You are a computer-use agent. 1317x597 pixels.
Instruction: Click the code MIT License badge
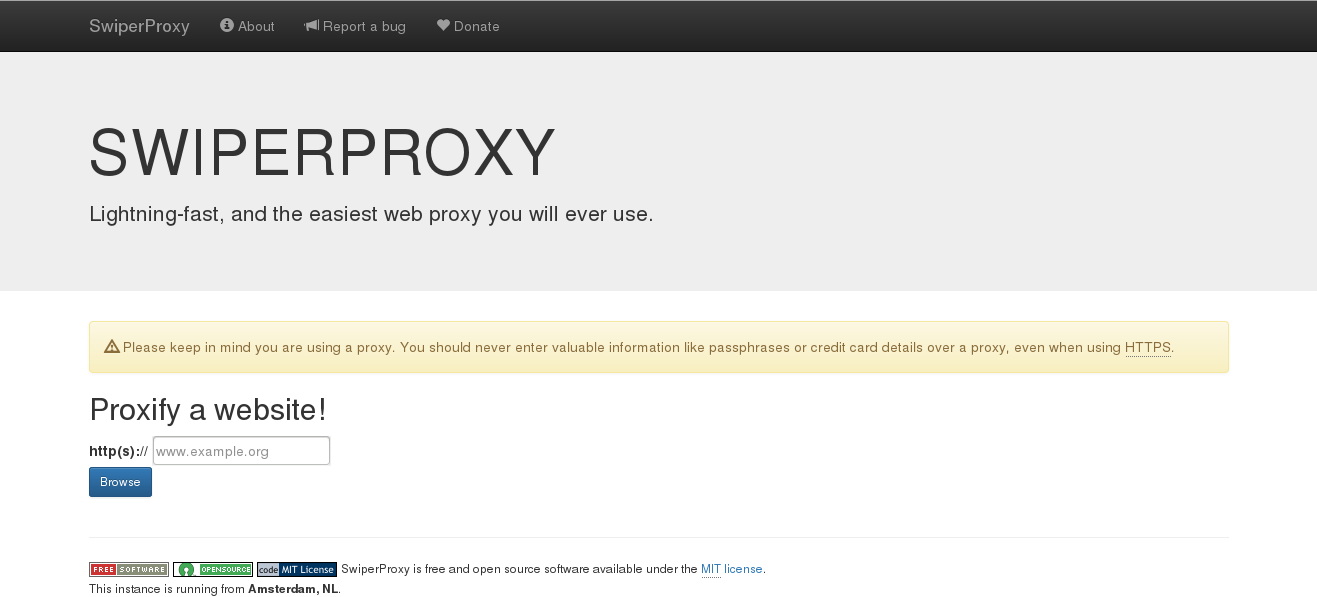297,569
